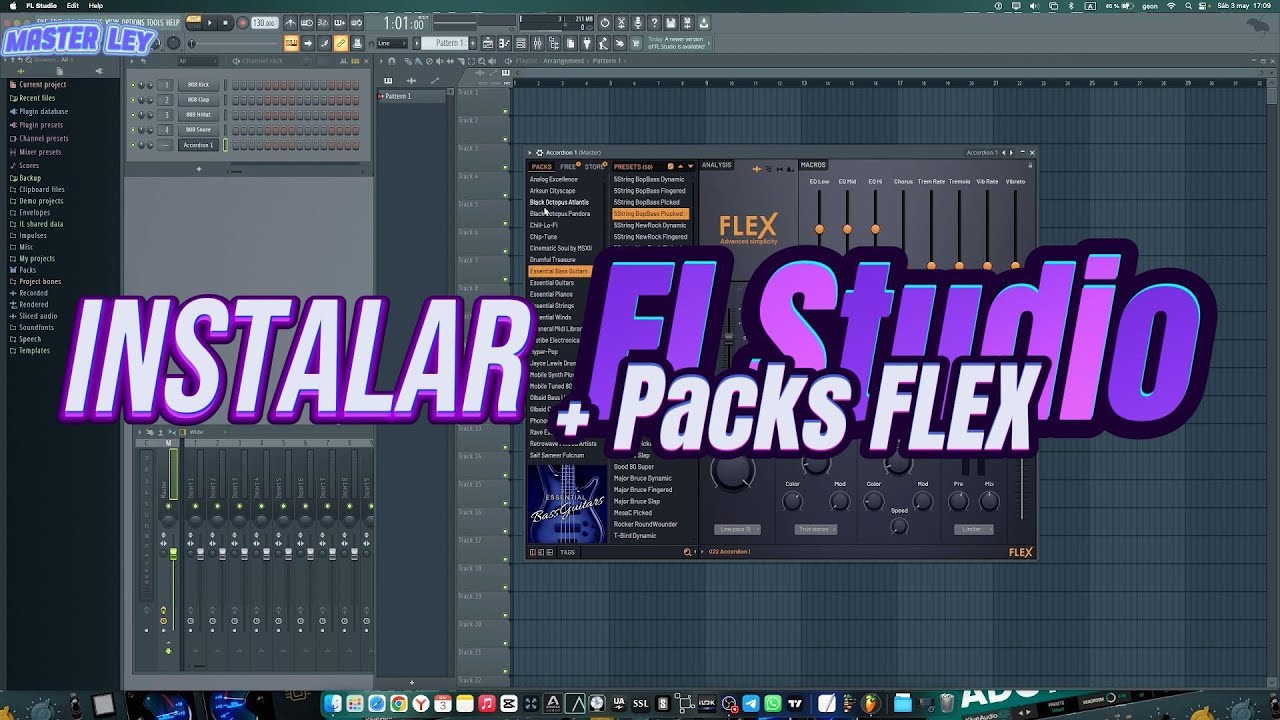
Task: Mute Track 3 in the playlist
Action: click(505, 167)
